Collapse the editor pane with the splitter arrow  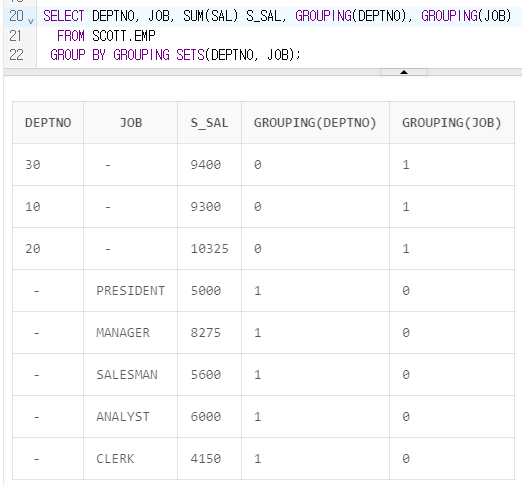[x=404, y=72]
